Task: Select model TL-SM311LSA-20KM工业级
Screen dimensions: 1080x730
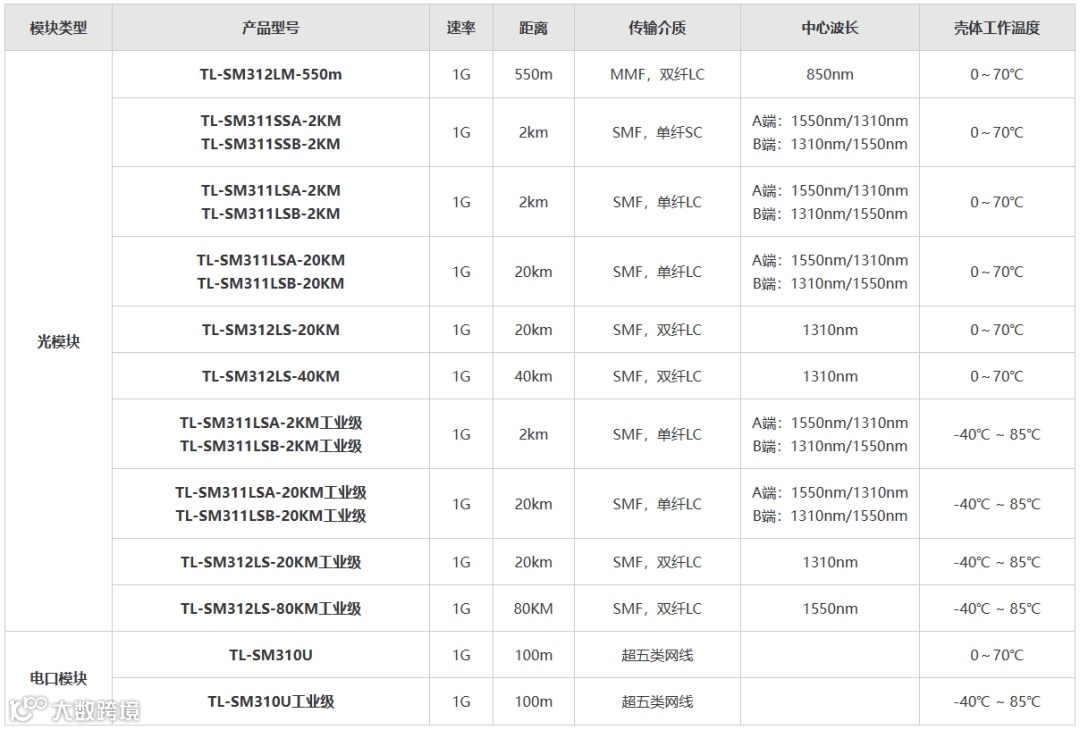Action: (x=271, y=492)
